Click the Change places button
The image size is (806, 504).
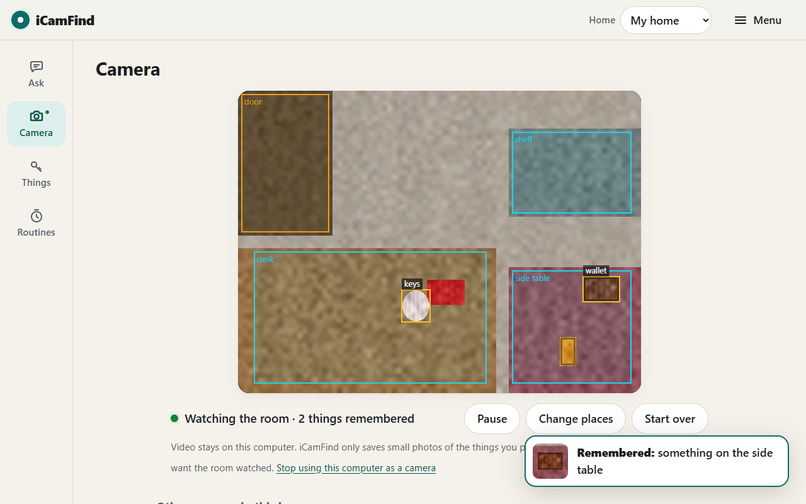click(x=576, y=419)
